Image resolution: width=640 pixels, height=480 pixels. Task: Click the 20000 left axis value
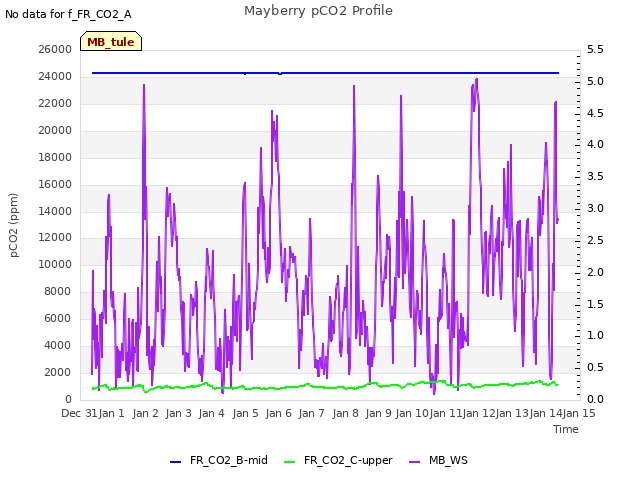pyautogui.click(x=55, y=130)
